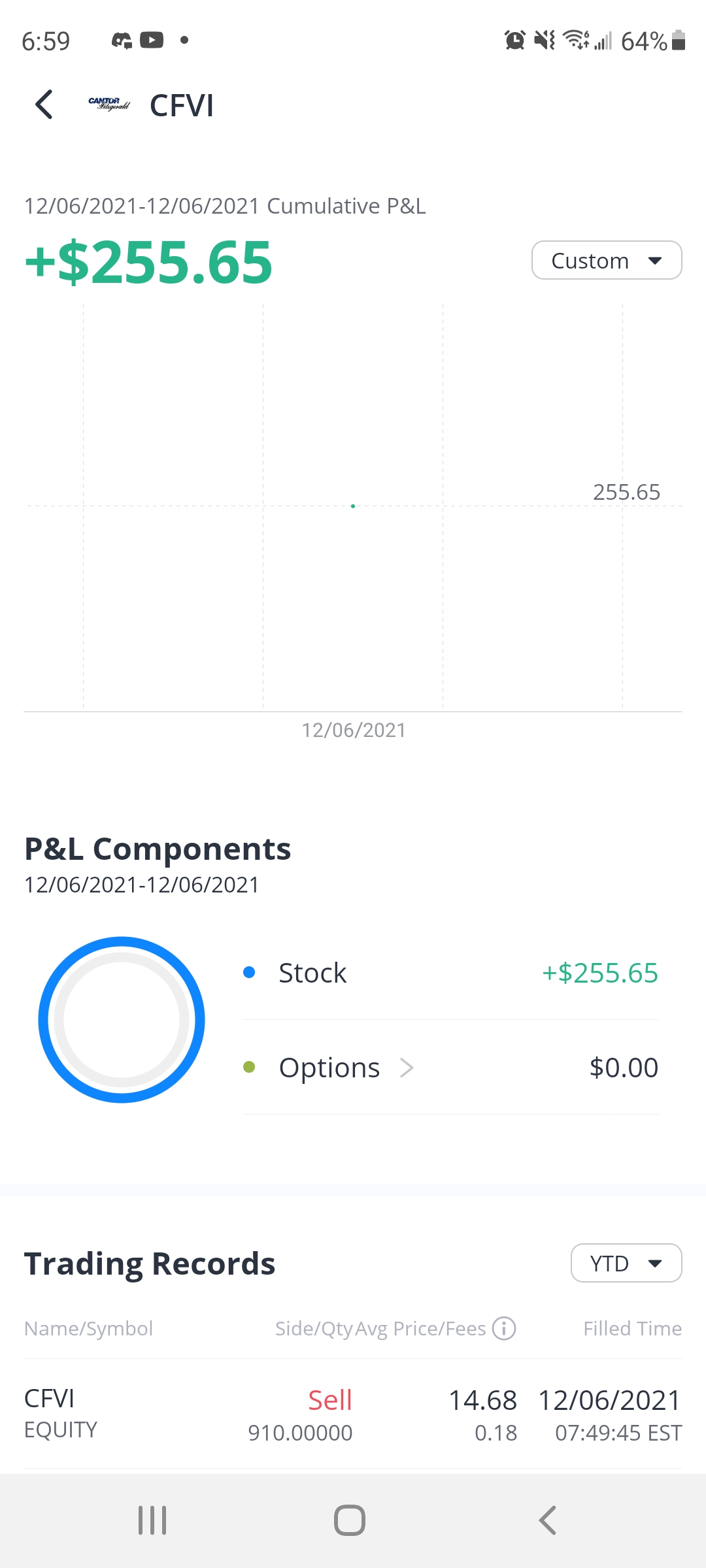The image size is (706, 1568).
Task: Tap the alarm icon in status bar
Action: (x=514, y=41)
